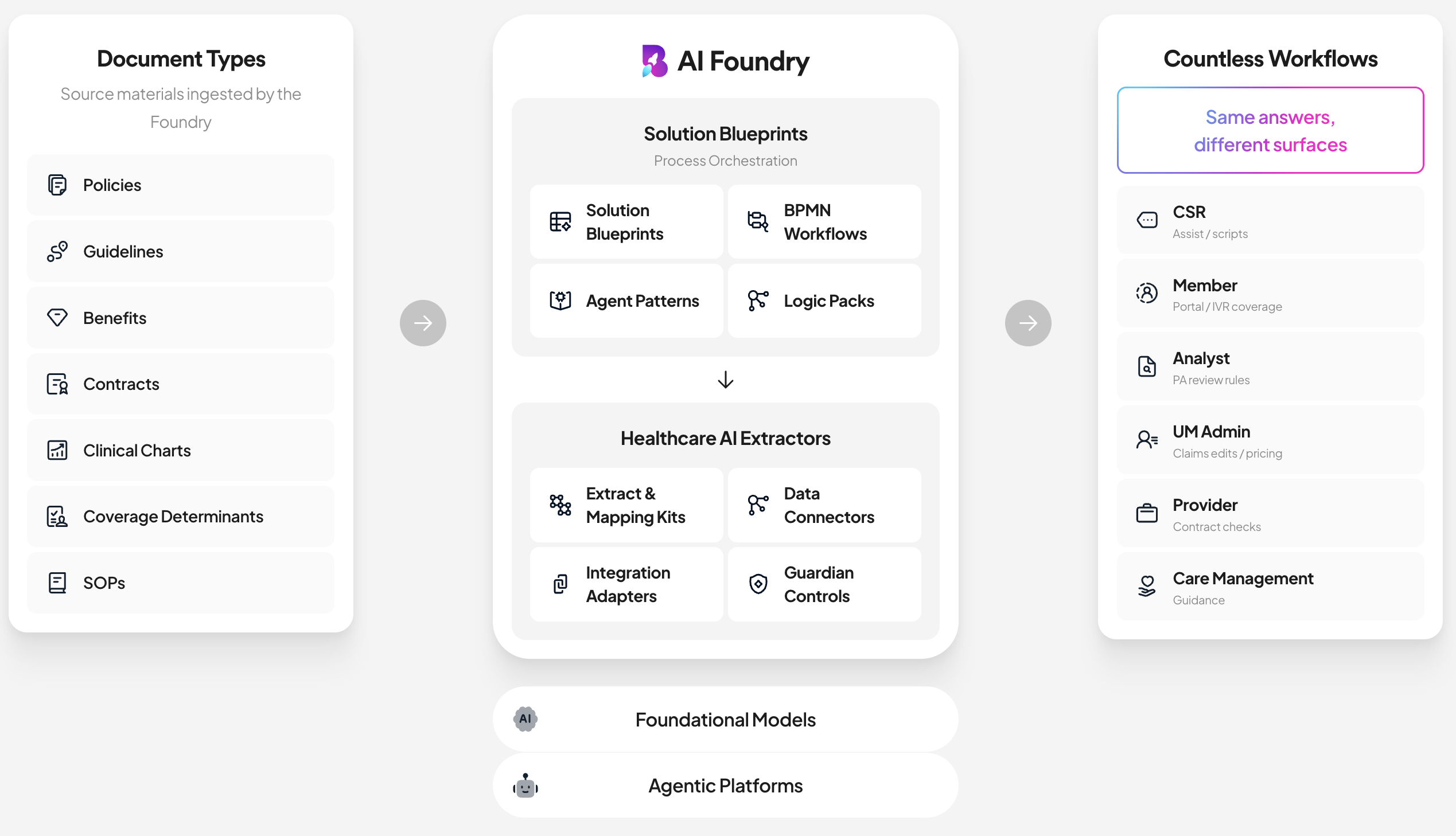Select the Guidelines row label
This screenshot has width=1456, height=836.
(x=123, y=252)
